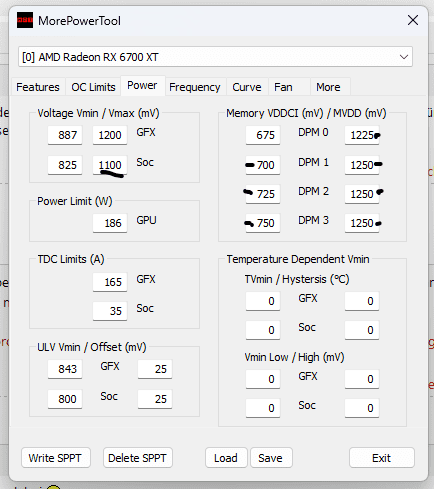Click the GFX Vmax field showing 1200
434x489 pixels.
click(x=110, y=135)
